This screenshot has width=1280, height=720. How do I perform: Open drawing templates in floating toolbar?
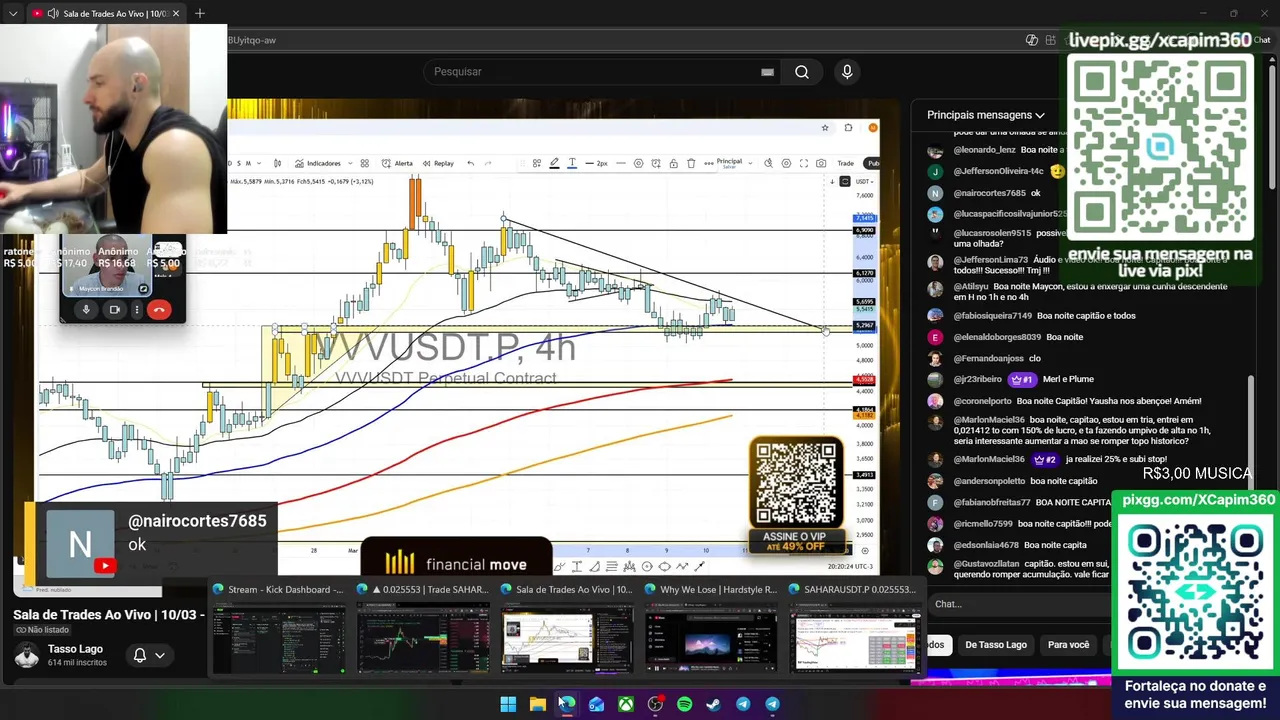536,163
